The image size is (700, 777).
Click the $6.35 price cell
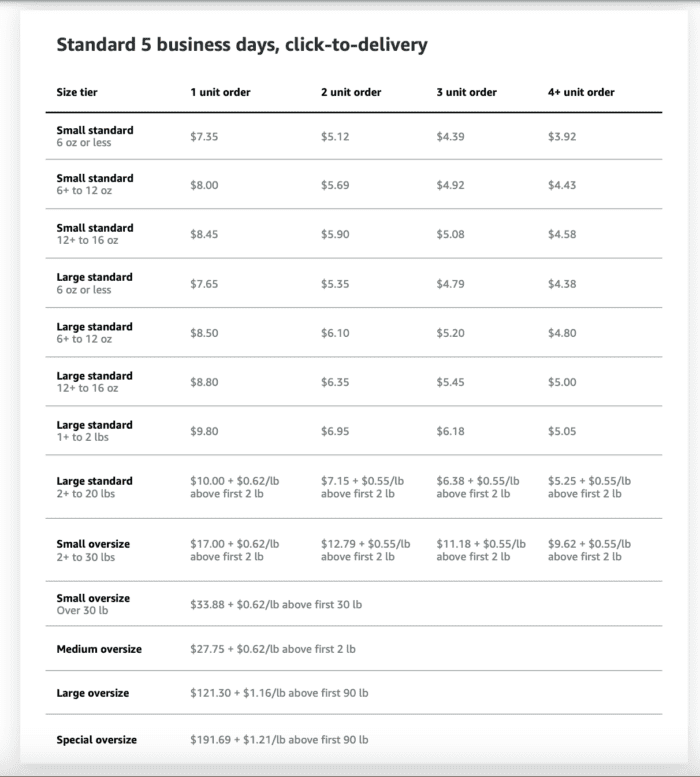335,382
